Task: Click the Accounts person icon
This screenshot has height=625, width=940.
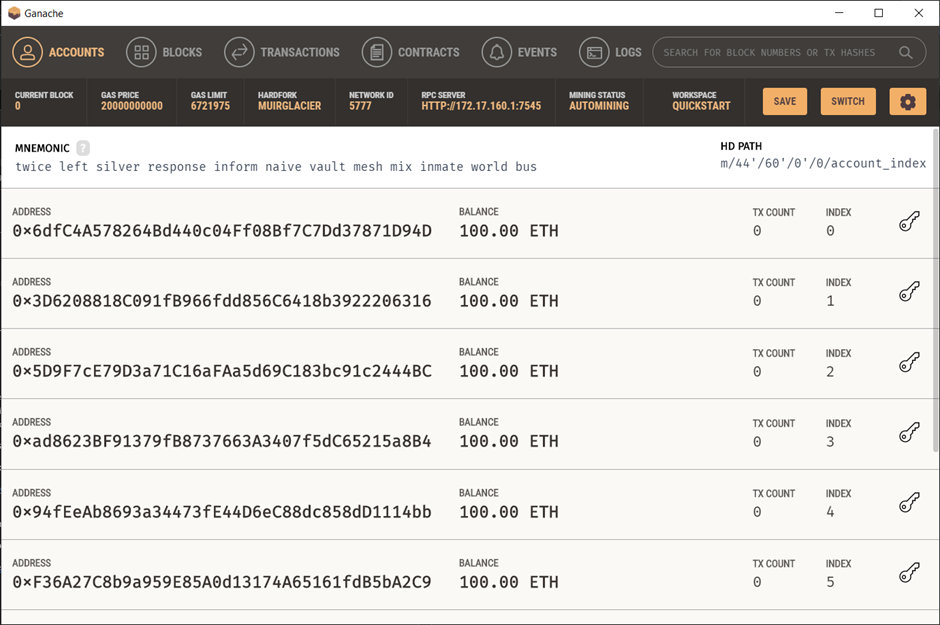Action: click(28, 52)
